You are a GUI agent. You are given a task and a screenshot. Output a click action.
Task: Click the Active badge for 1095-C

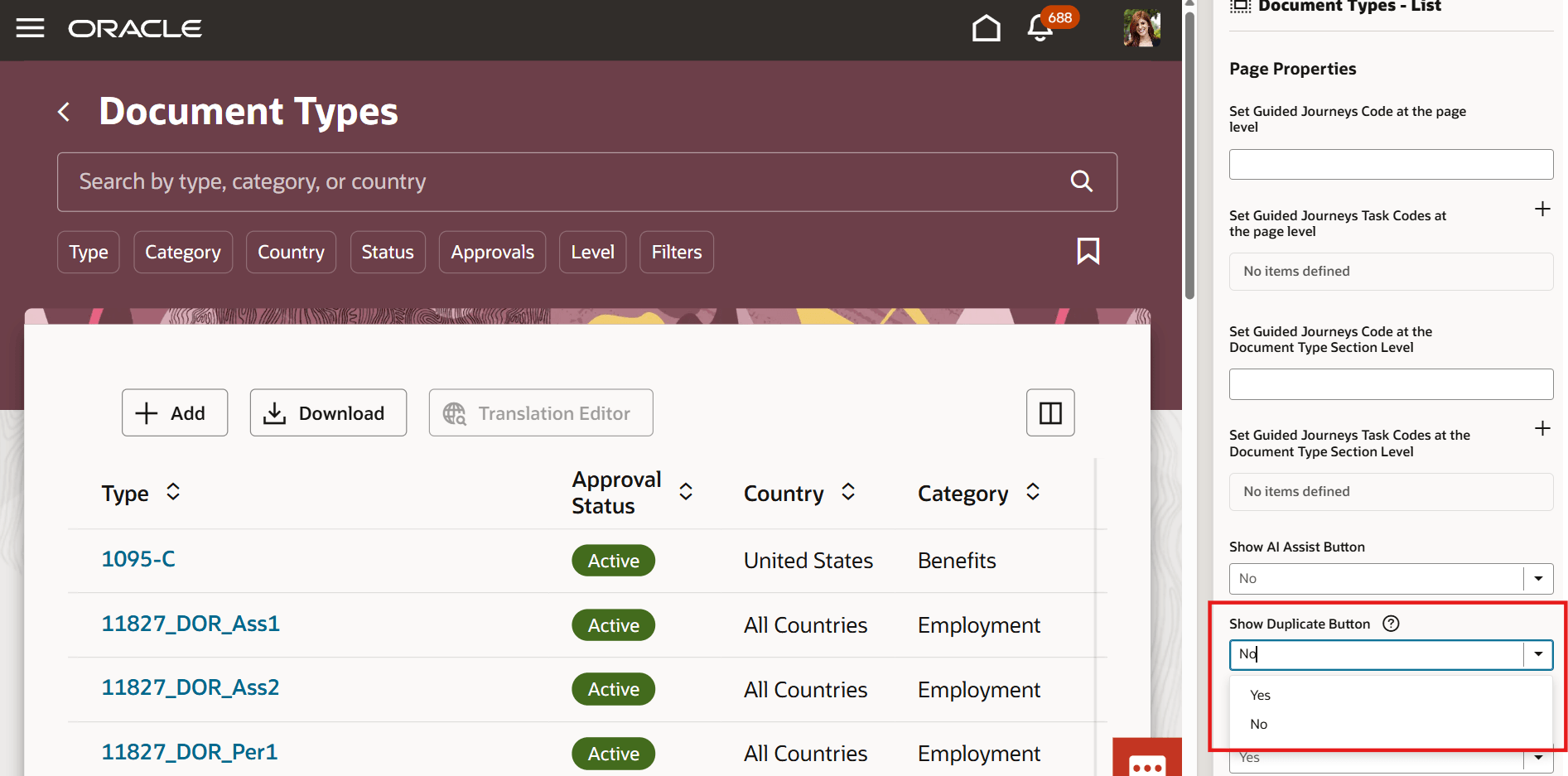point(613,561)
